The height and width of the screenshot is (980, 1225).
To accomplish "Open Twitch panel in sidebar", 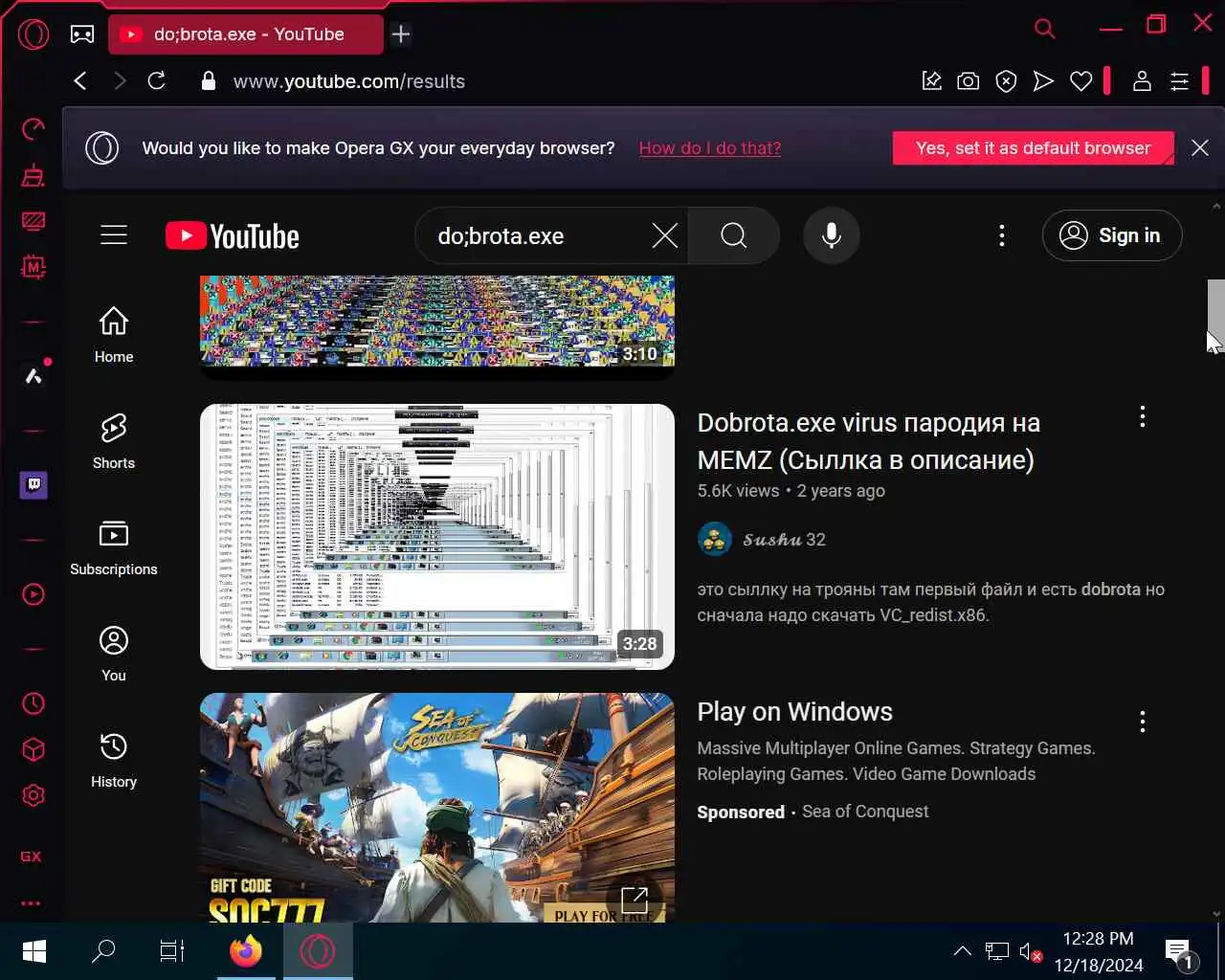I will 33,485.
